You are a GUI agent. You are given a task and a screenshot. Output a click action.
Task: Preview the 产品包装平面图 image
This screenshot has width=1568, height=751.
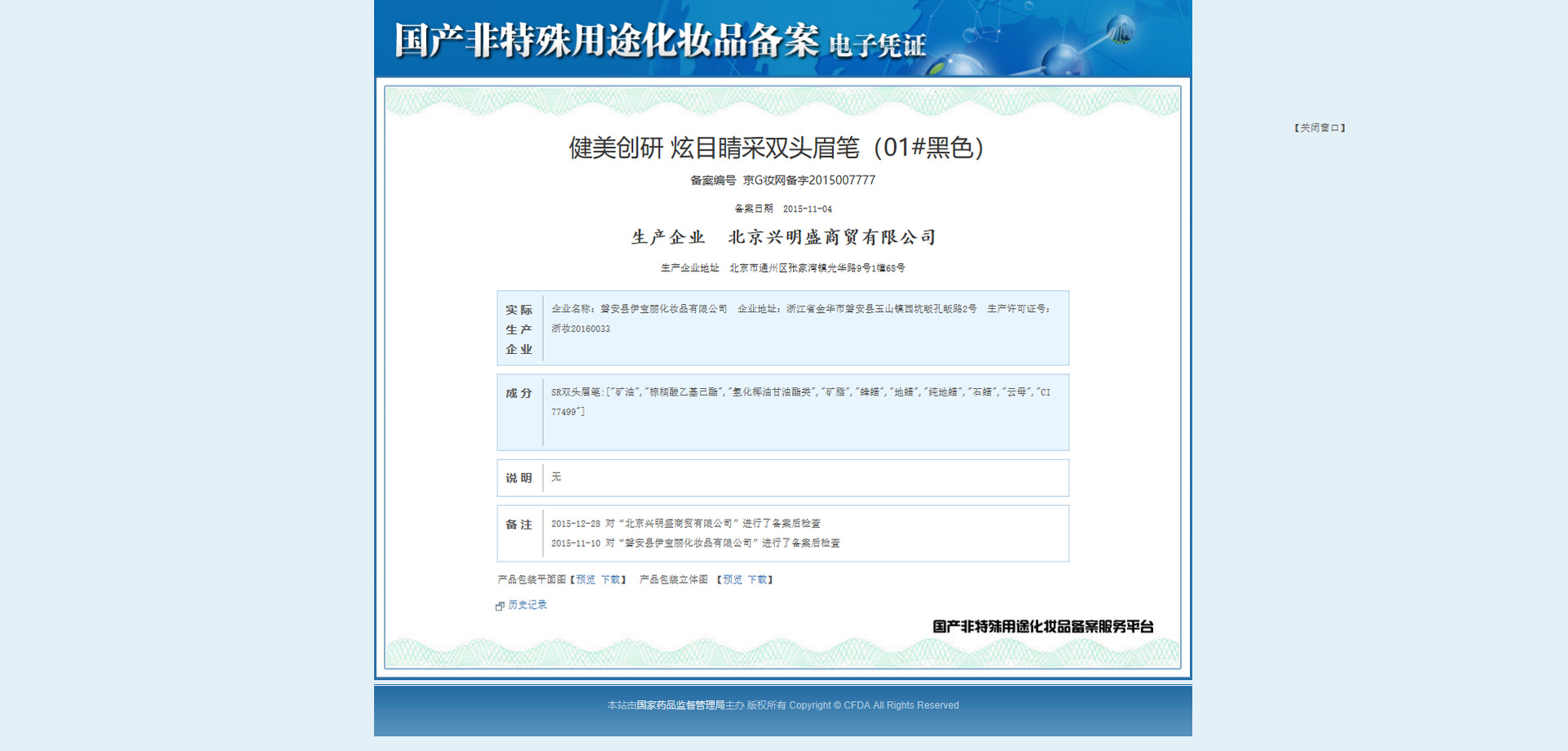586,579
